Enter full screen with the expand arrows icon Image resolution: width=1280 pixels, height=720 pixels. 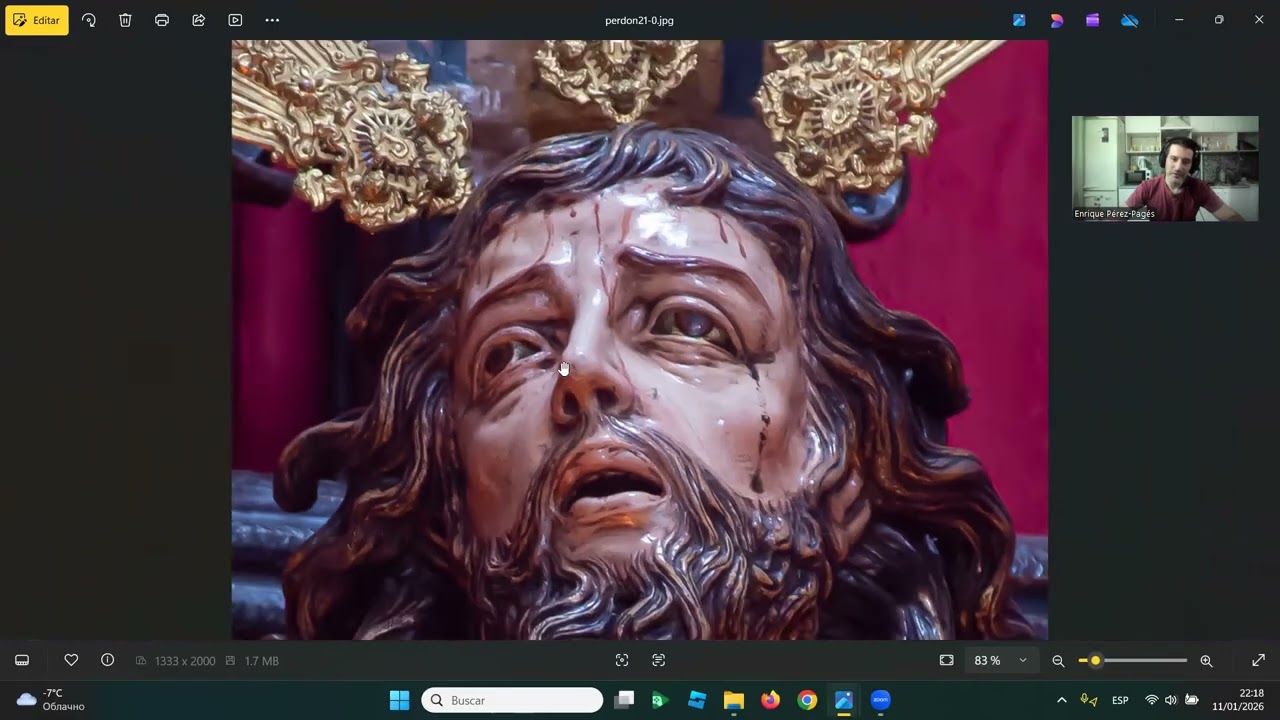click(x=1258, y=660)
